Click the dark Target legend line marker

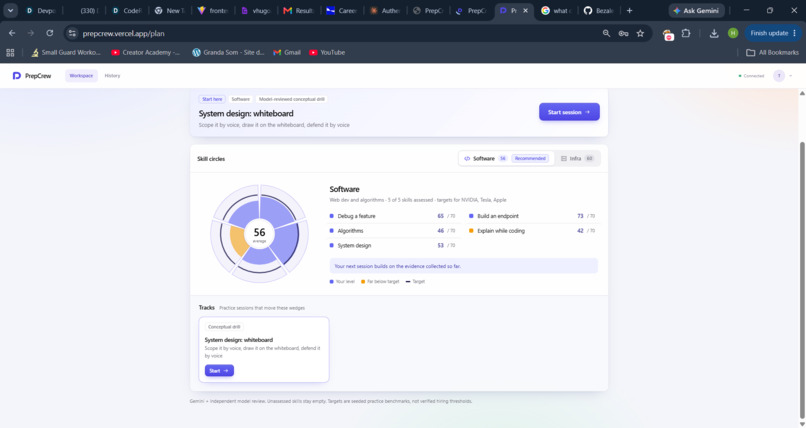408,282
